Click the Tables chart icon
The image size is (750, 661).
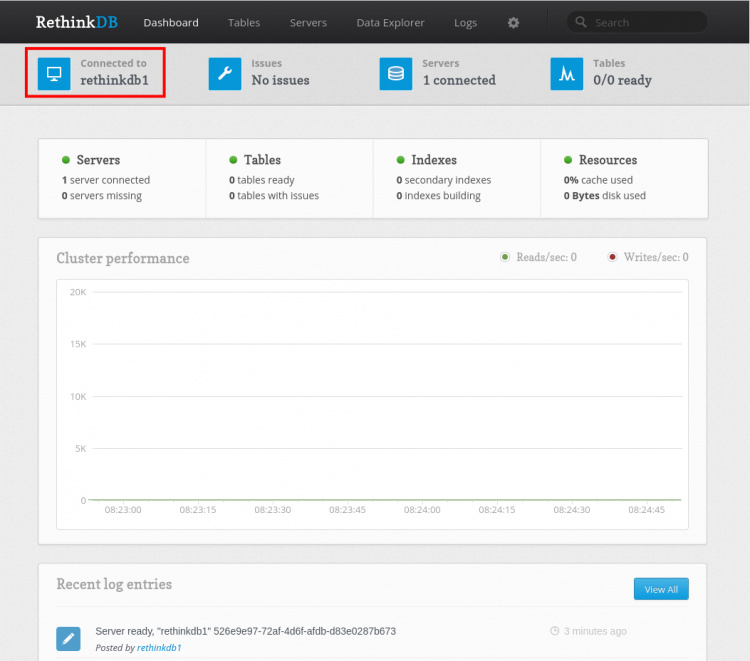[x=567, y=73]
